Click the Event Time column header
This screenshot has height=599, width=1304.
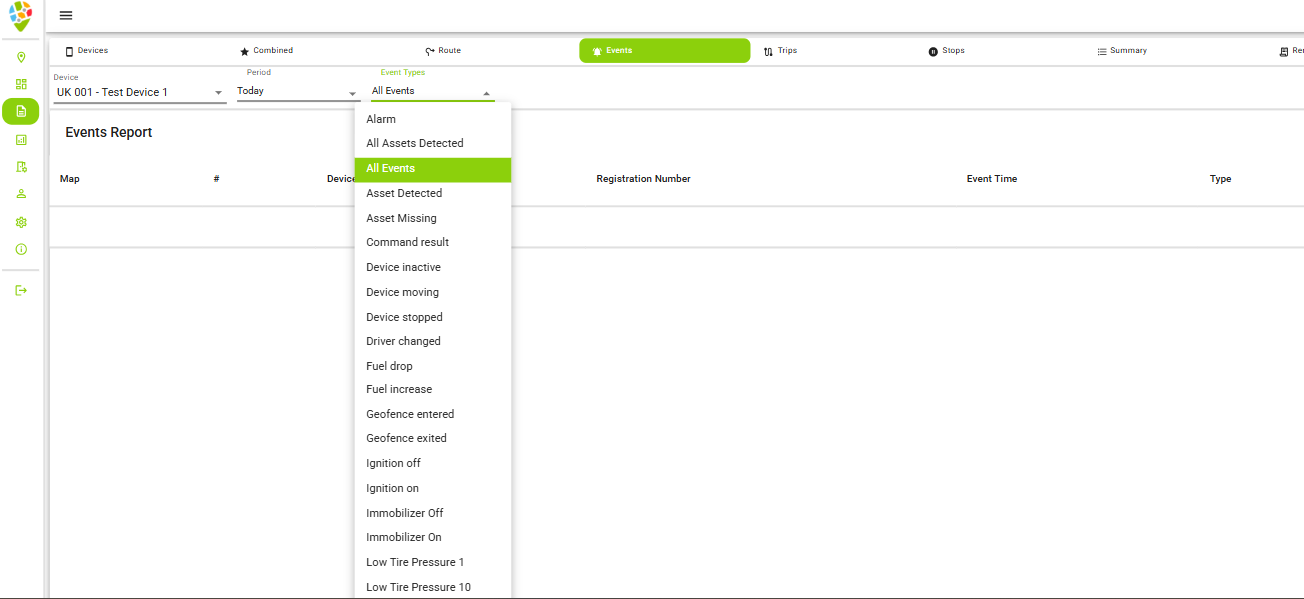tap(991, 179)
